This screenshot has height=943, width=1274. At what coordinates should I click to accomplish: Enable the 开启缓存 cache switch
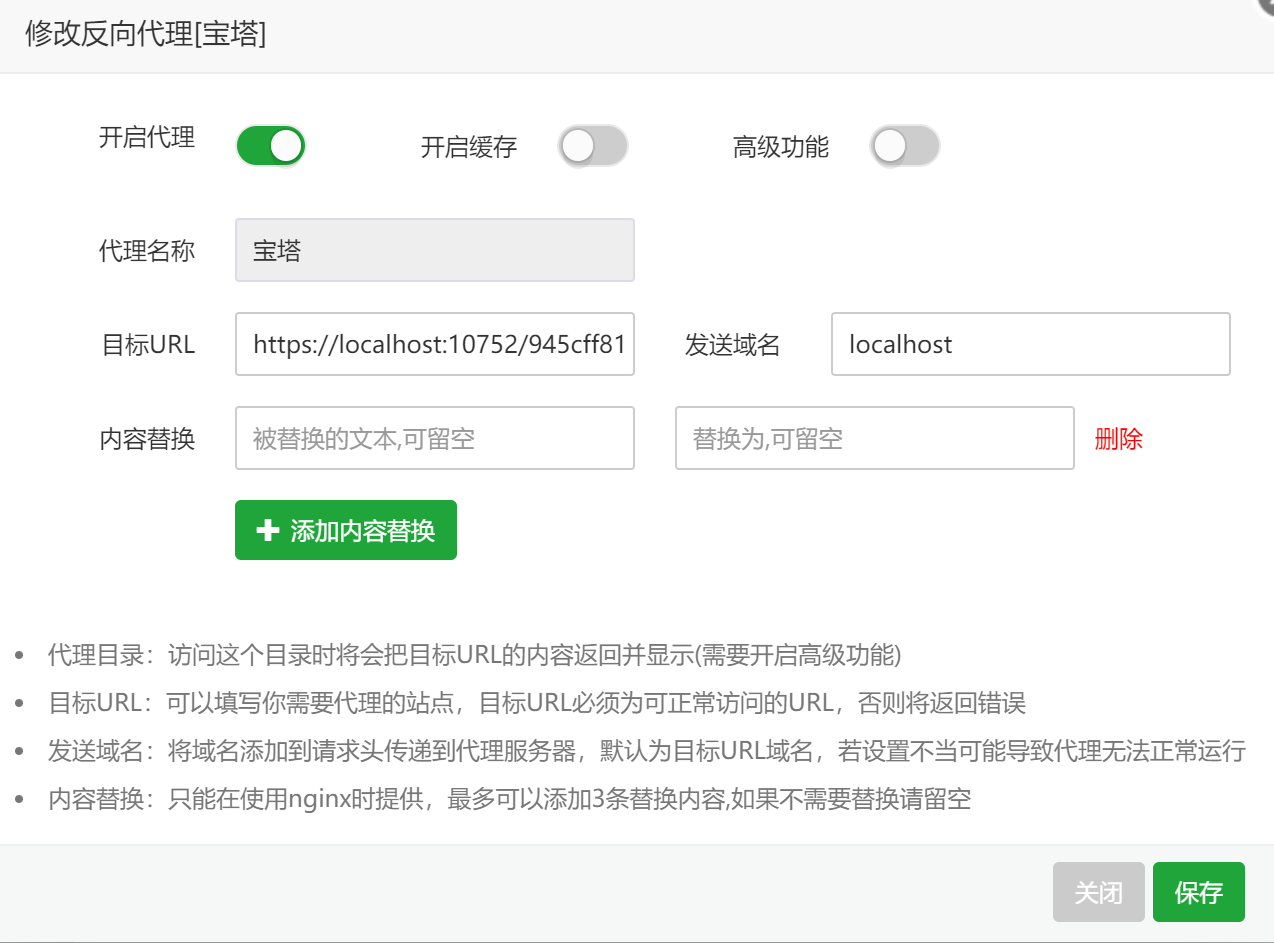tap(593, 146)
